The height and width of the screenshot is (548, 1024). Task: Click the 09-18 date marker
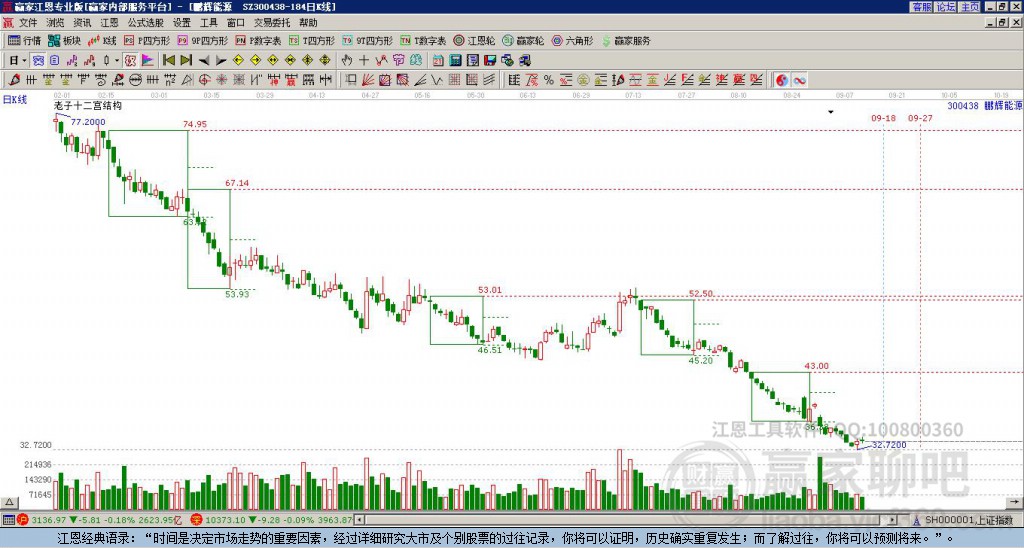click(884, 118)
